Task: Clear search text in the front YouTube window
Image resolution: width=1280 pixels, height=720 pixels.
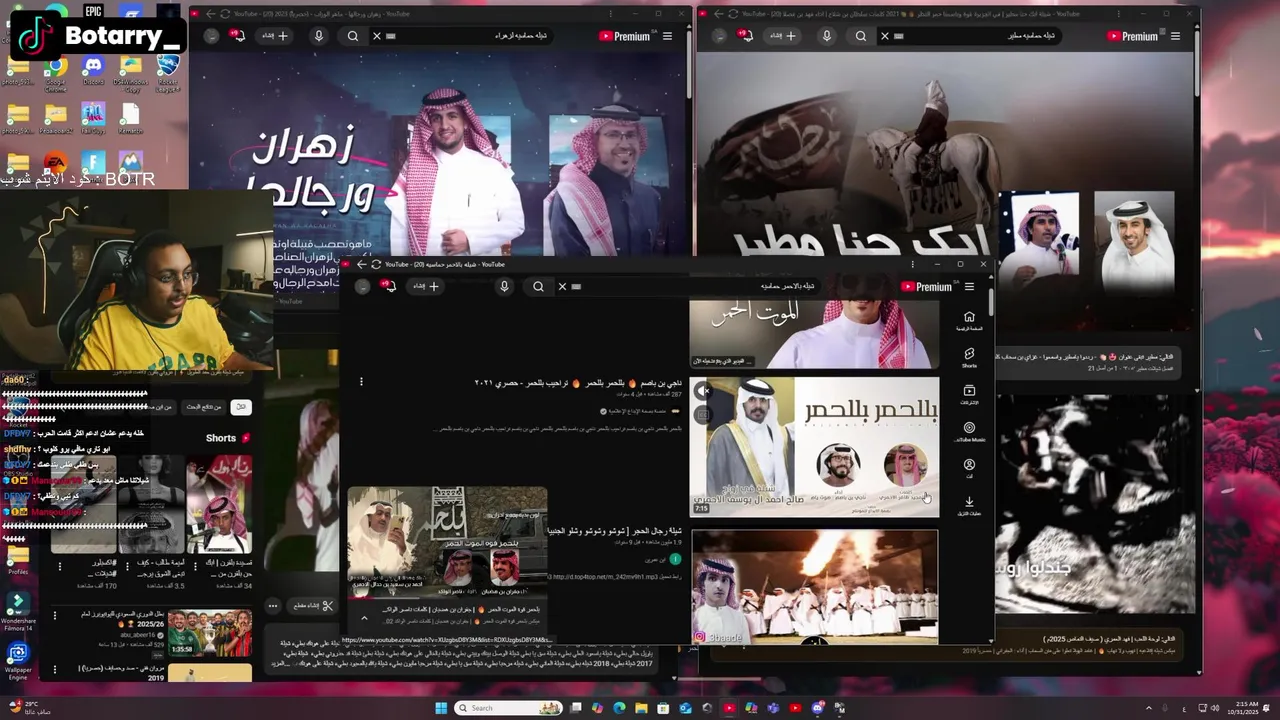Action: click(x=562, y=287)
